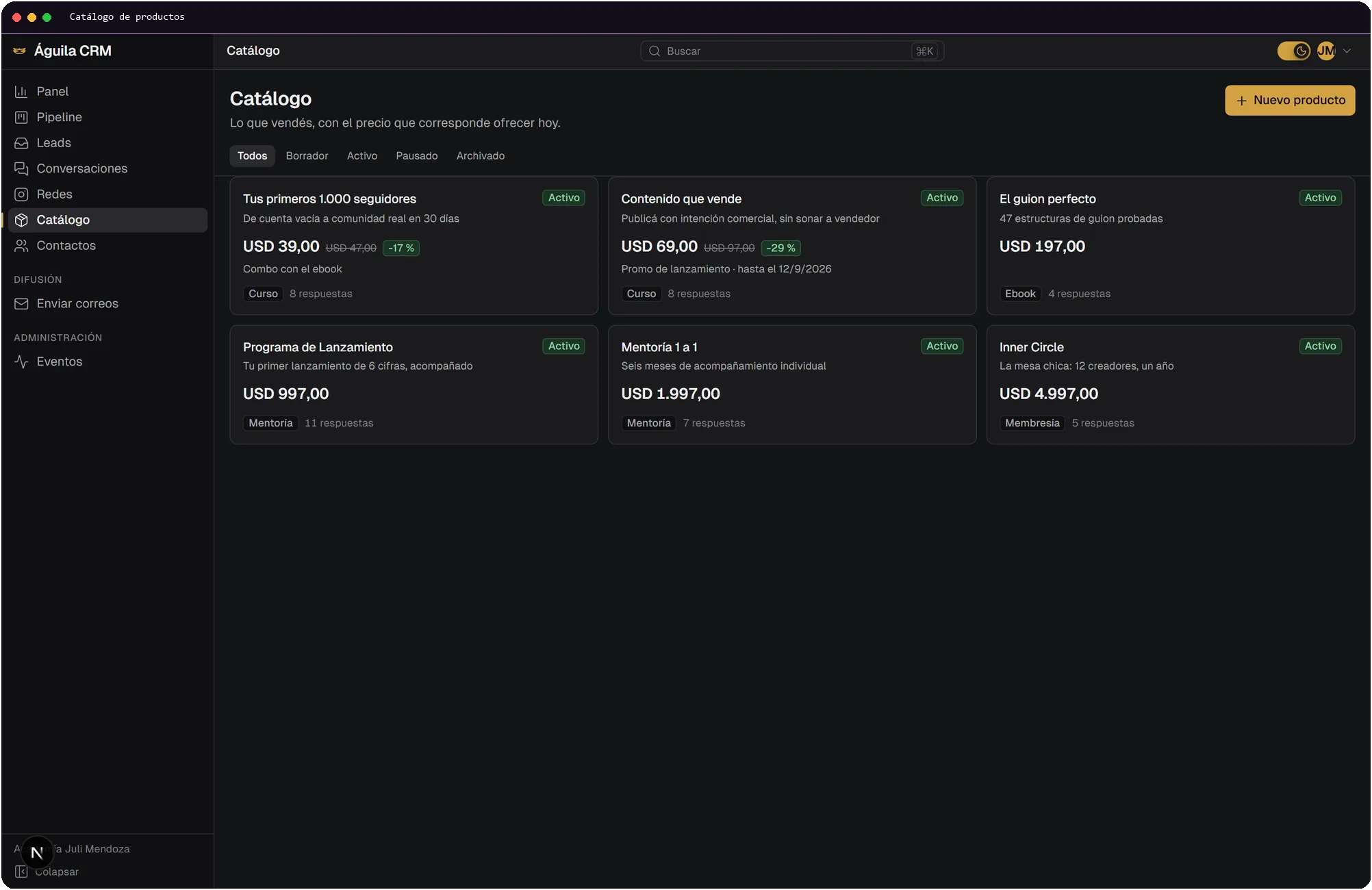Click the -29 % discount badge
This screenshot has height=890, width=1372.
(780, 249)
